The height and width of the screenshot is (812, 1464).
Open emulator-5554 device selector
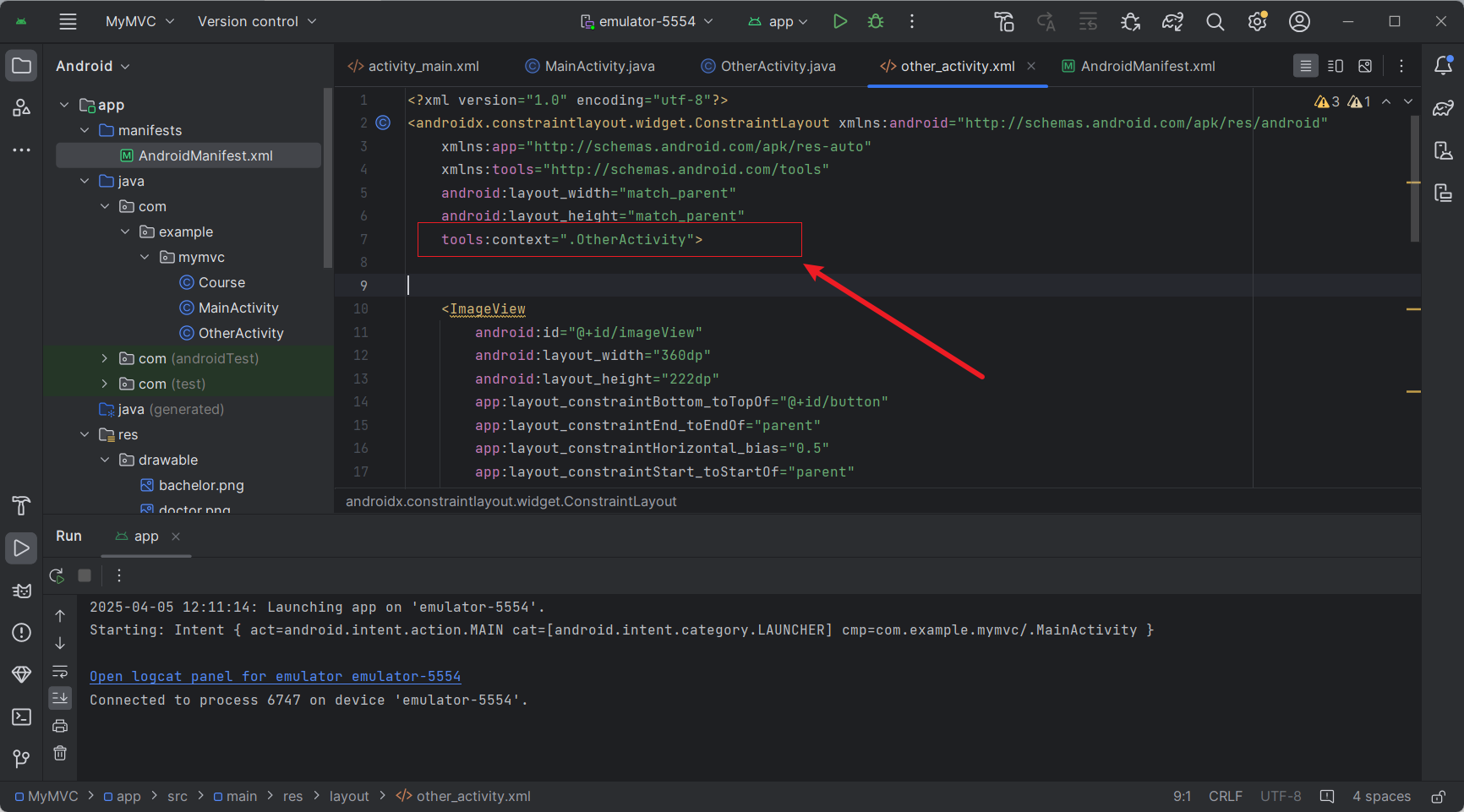coord(647,22)
